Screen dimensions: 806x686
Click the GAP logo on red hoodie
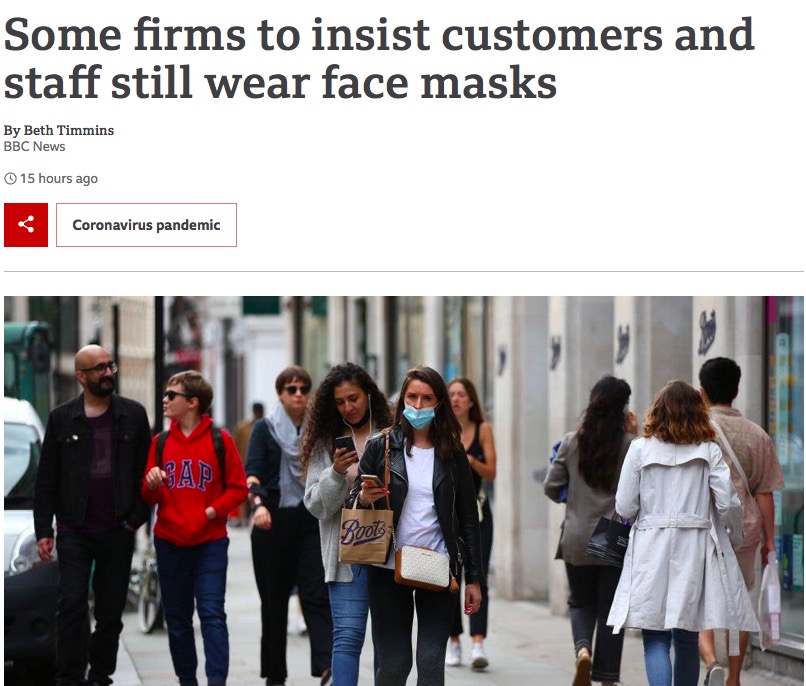pyautogui.click(x=188, y=475)
